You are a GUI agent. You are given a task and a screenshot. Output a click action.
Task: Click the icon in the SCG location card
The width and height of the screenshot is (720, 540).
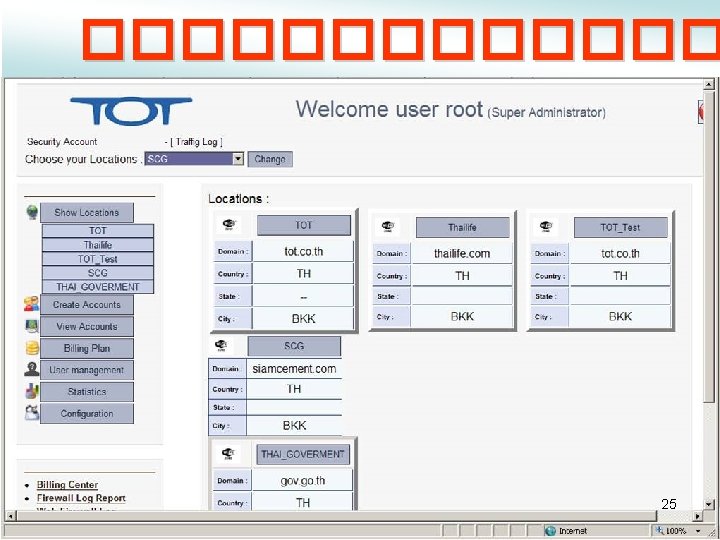pyautogui.click(x=221, y=345)
